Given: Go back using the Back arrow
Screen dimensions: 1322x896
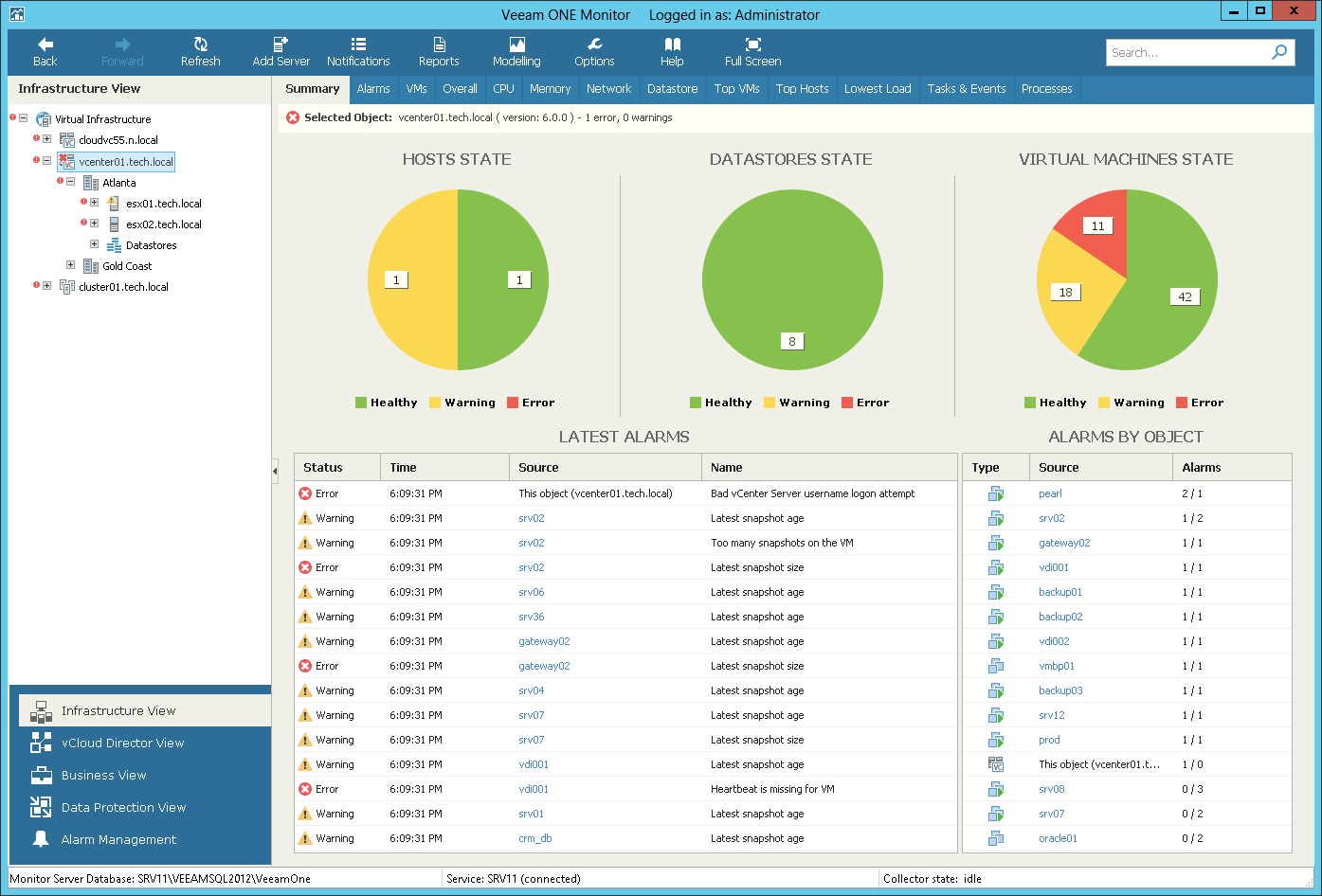Looking at the screenshot, I should [x=45, y=52].
